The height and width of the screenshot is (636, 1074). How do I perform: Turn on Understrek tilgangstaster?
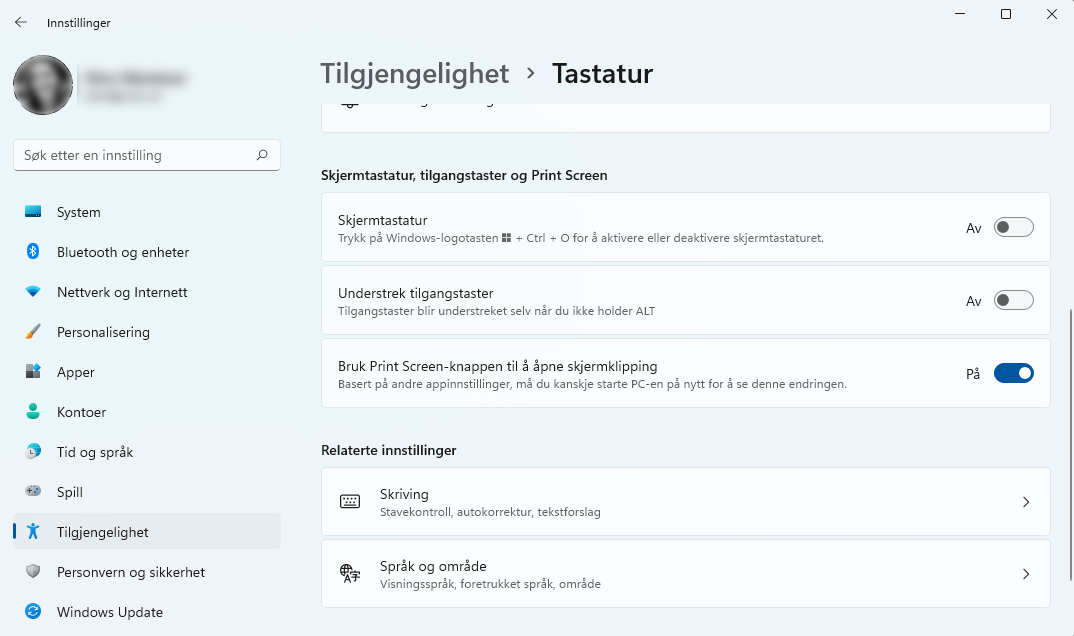click(1013, 299)
